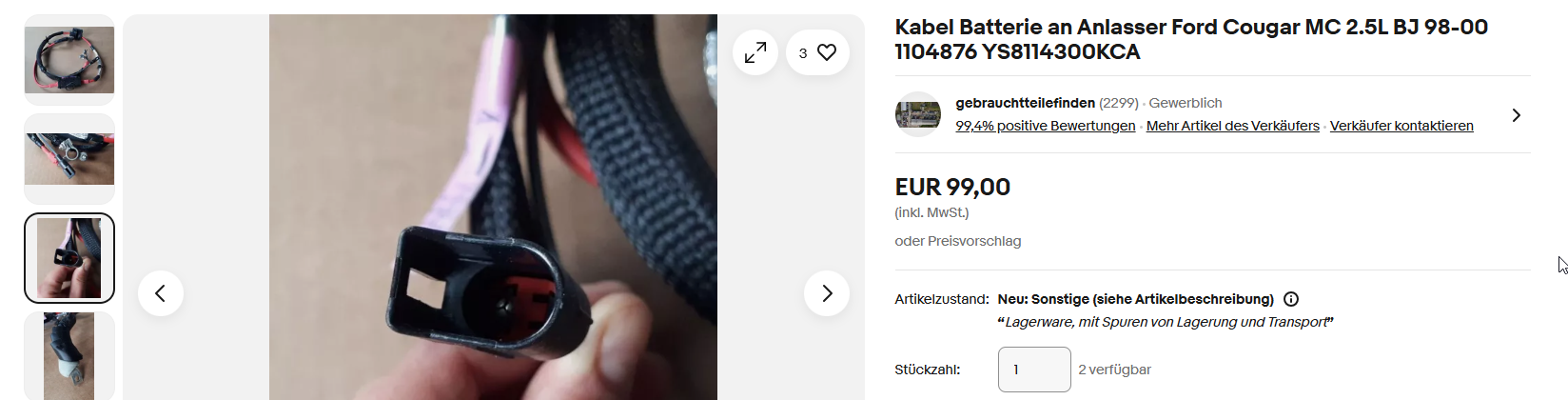Open seller details chevron arrow

pos(1516,115)
